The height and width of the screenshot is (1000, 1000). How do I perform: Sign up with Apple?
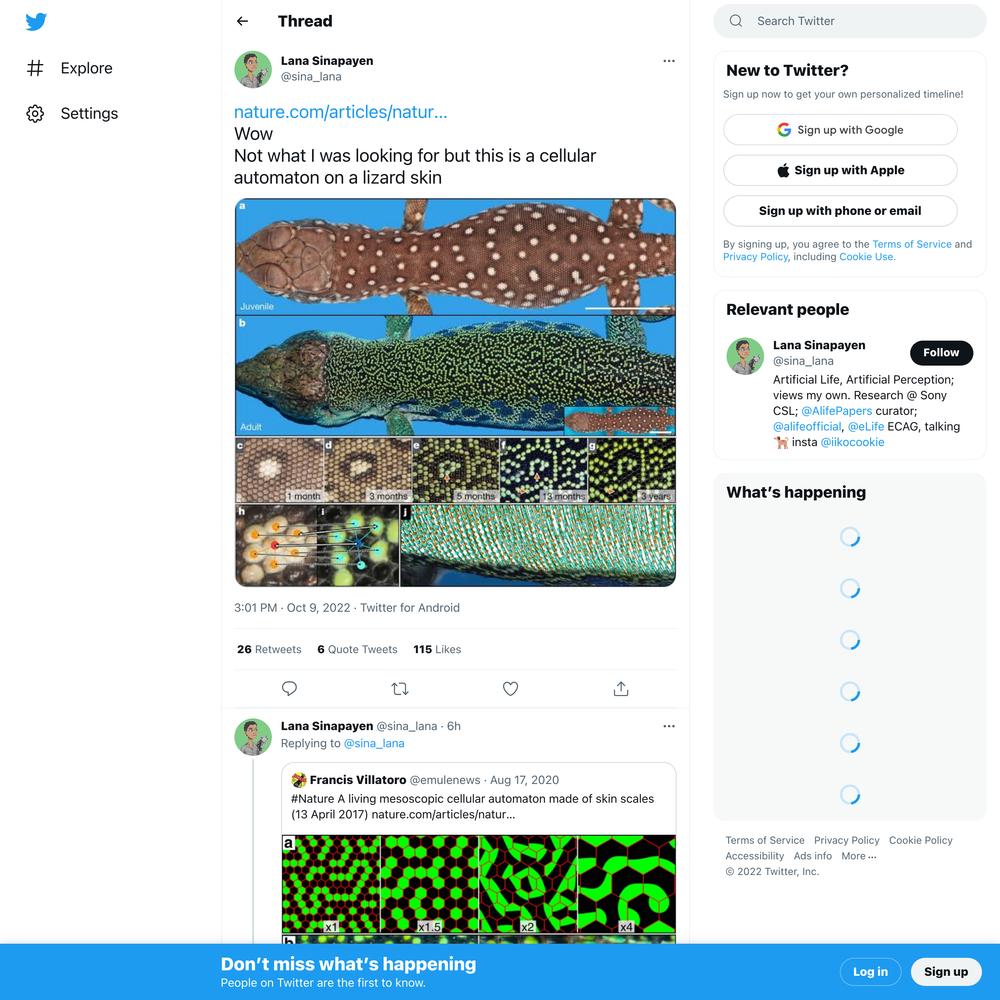(x=840, y=170)
